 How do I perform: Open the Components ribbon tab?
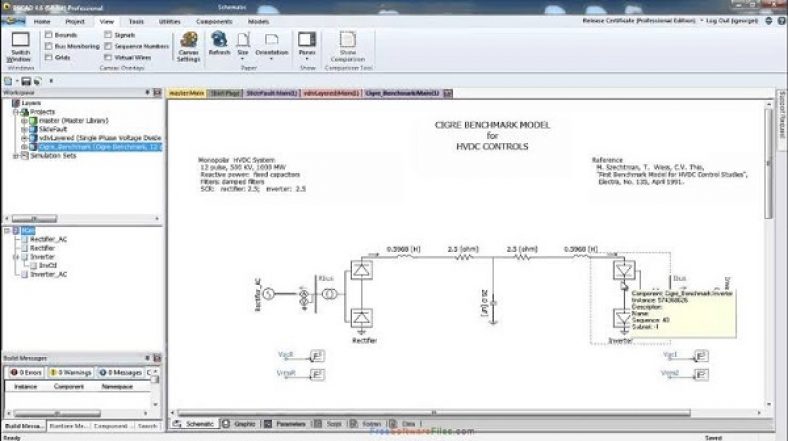pos(214,22)
